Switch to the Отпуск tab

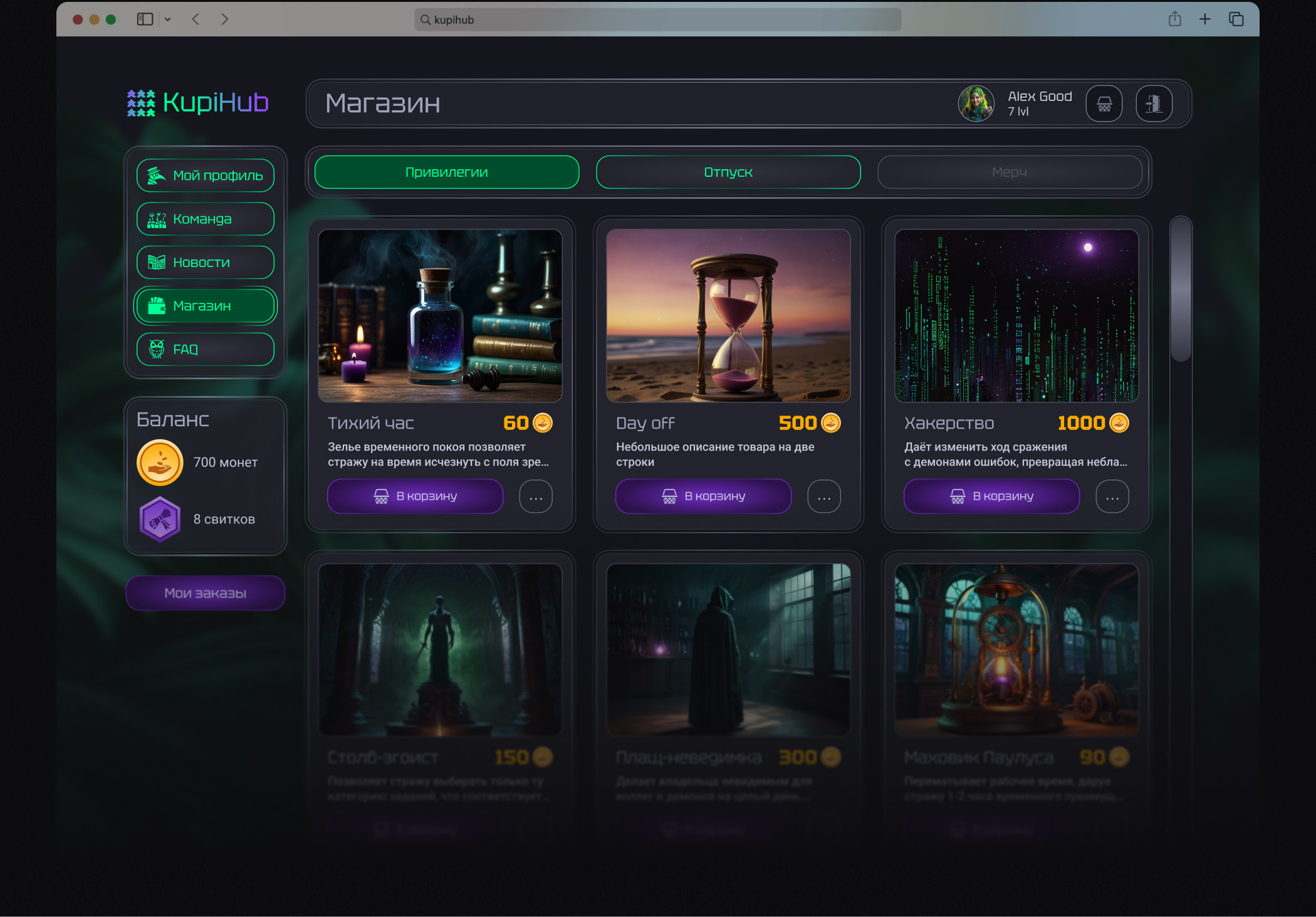click(728, 172)
